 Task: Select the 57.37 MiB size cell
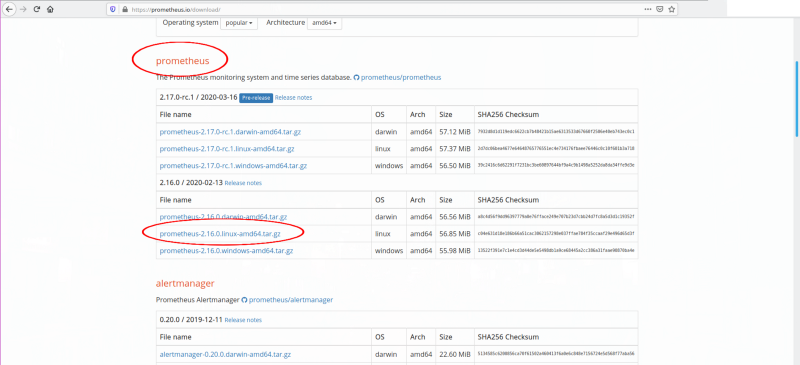point(455,149)
